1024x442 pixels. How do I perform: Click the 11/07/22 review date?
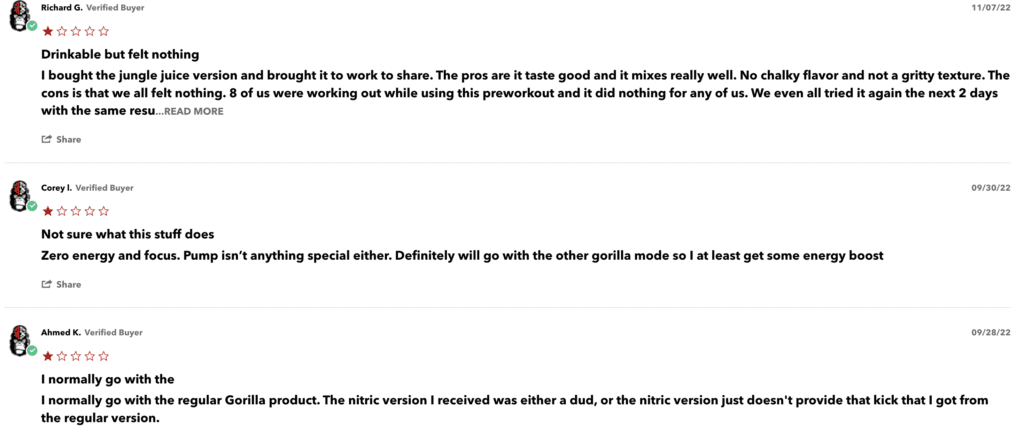tap(991, 8)
